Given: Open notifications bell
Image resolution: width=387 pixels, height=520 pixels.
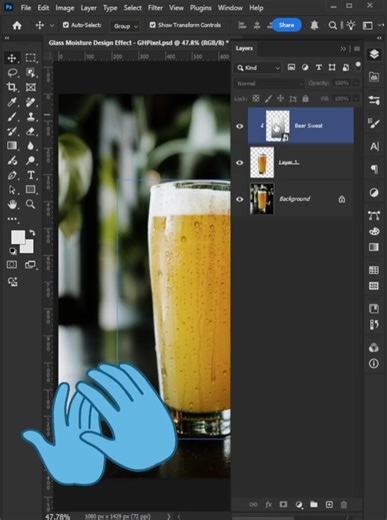Looking at the screenshot, I should pos(314,25).
